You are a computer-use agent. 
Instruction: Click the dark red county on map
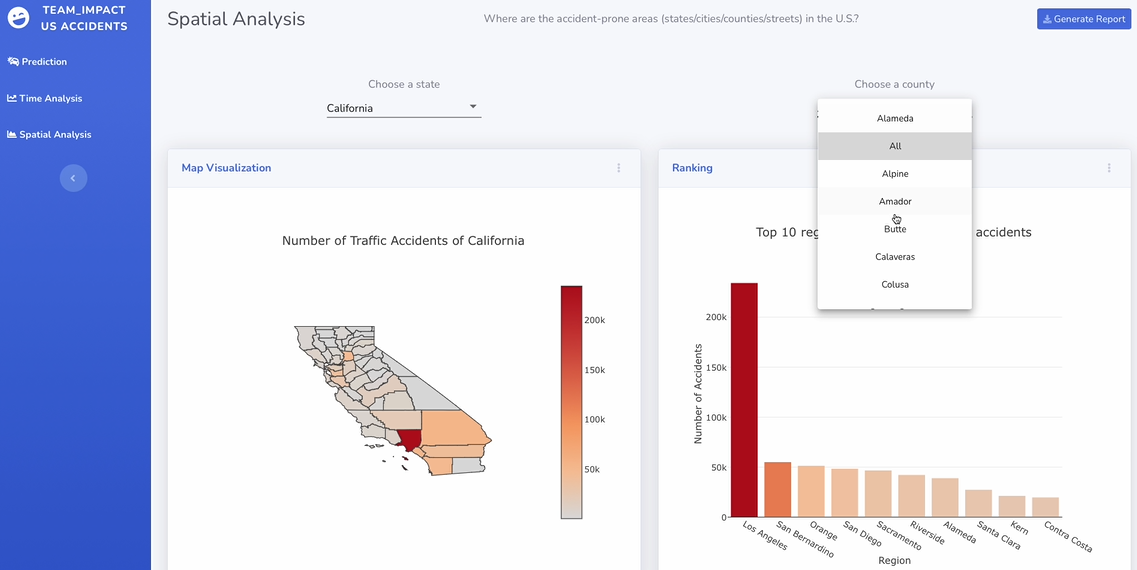pyautogui.click(x=409, y=438)
